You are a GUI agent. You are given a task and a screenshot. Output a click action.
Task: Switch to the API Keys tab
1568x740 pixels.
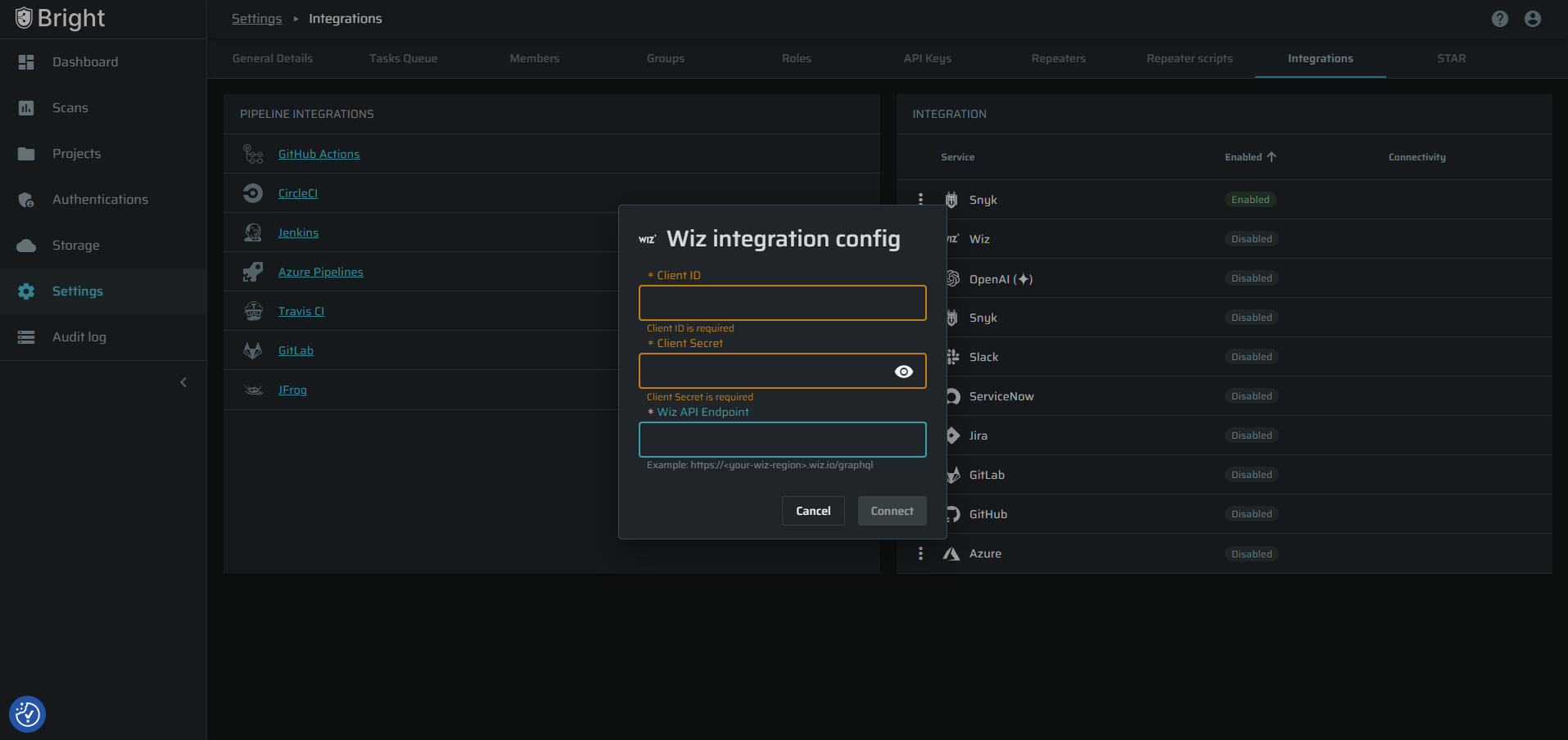[928, 58]
